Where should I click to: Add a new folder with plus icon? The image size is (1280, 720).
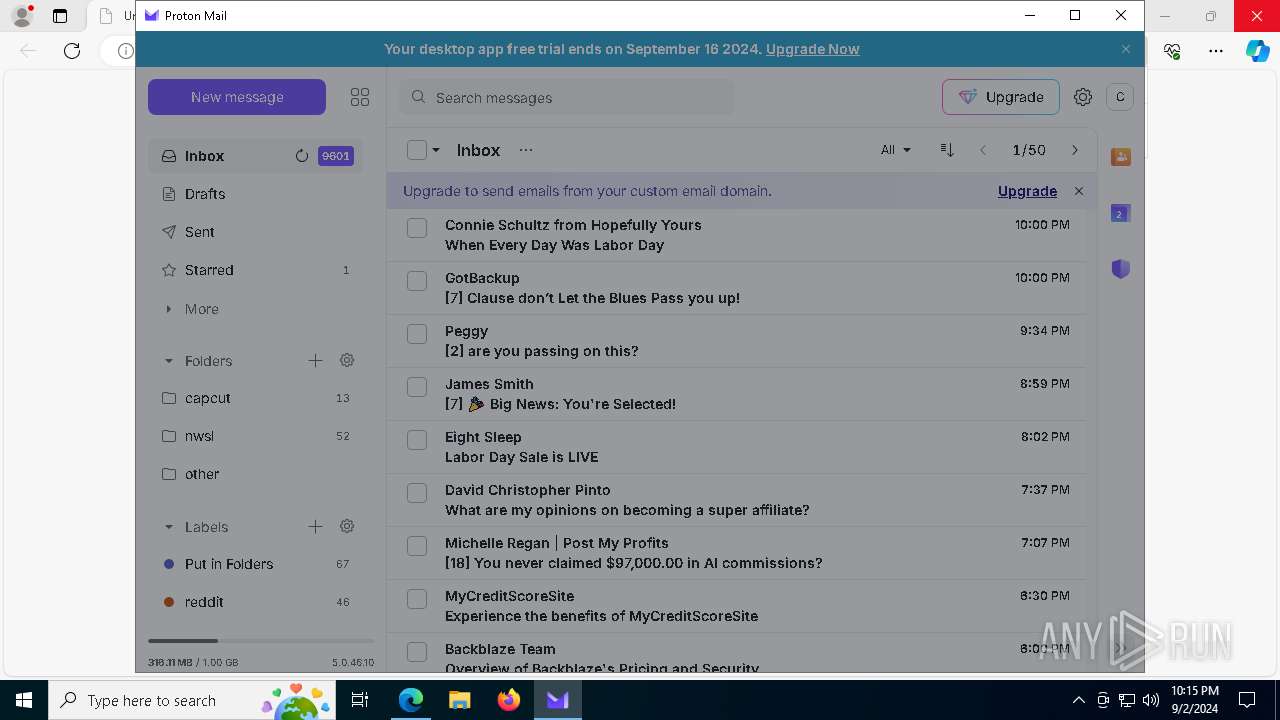click(315, 360)
